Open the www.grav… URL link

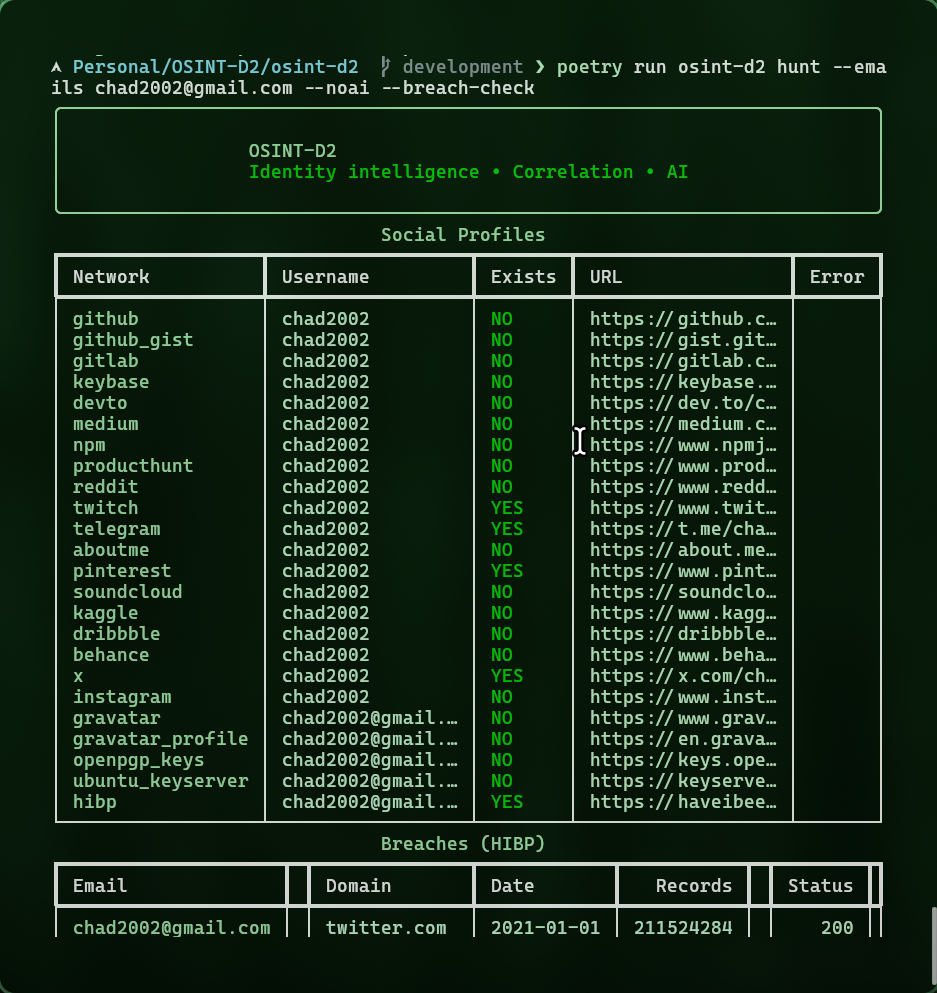[683, 718]
